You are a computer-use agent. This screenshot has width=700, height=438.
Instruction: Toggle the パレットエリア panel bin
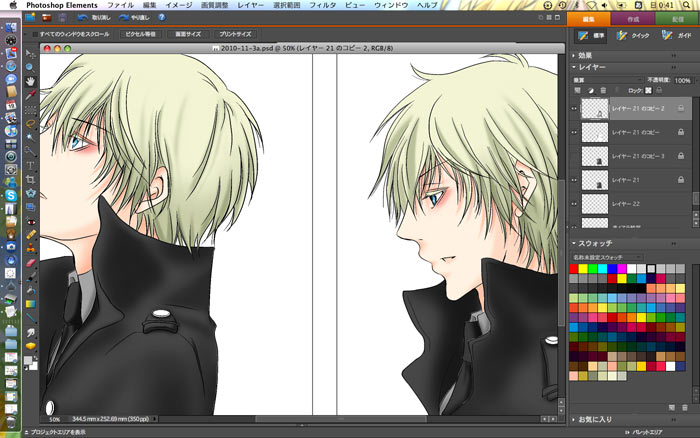pos(643,432)
